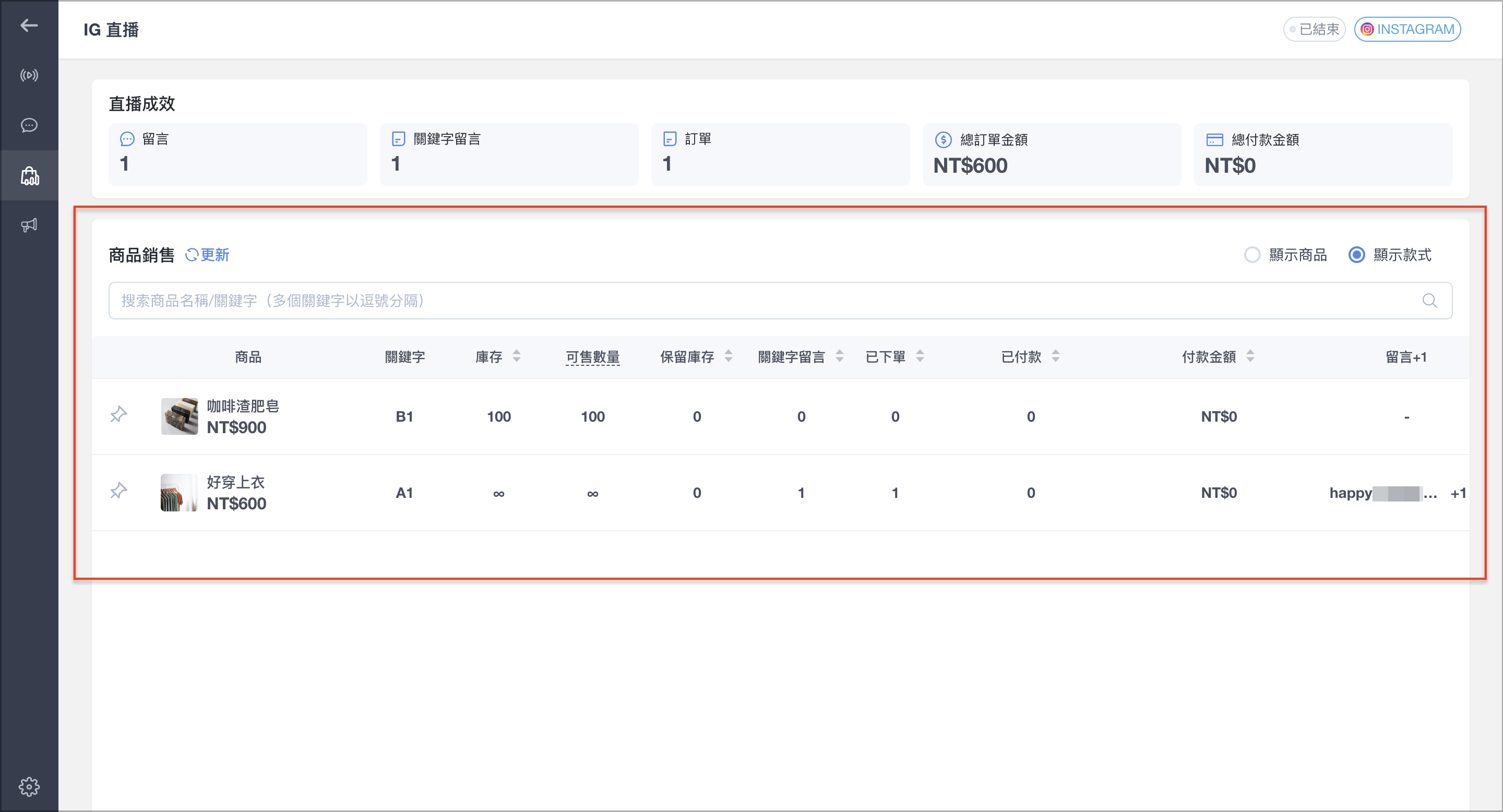
Task: Pin the 咖啡渣肥皂 product row
Action: pyautogui.click(x=118, y=415)
